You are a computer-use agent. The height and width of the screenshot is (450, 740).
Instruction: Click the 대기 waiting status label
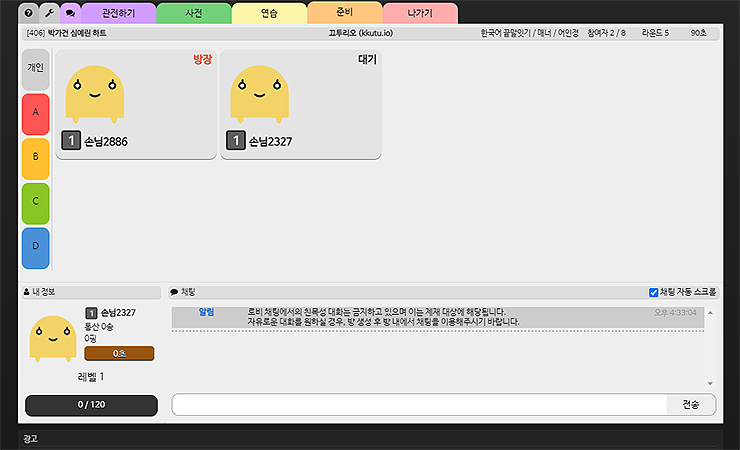pos(367,59)
